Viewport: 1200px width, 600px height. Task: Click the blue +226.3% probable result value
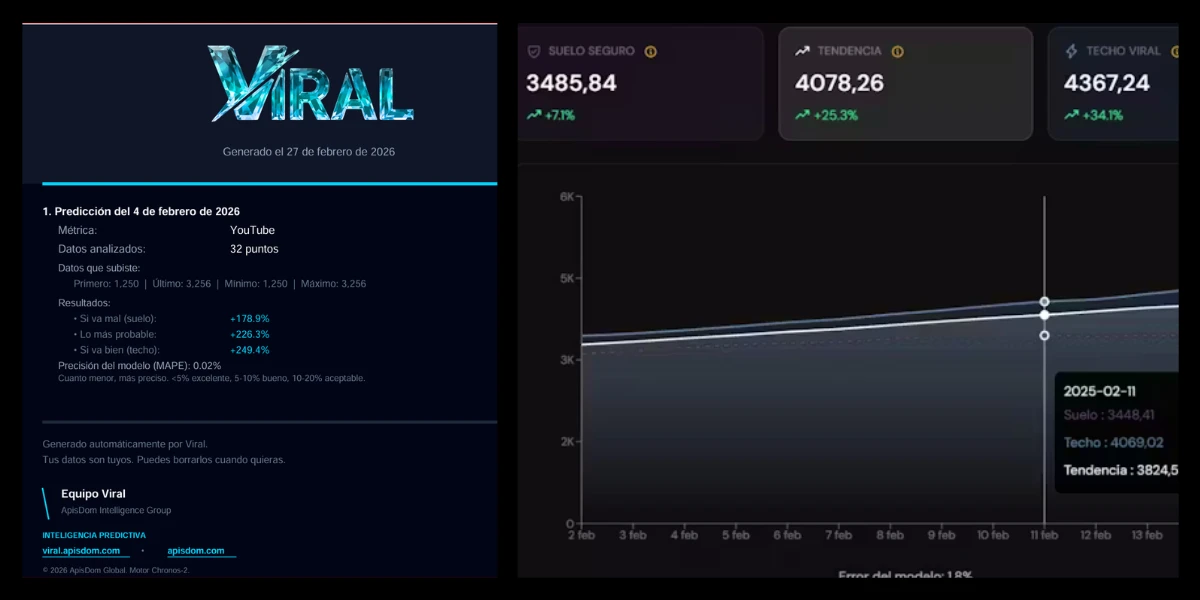coord(248,336)
